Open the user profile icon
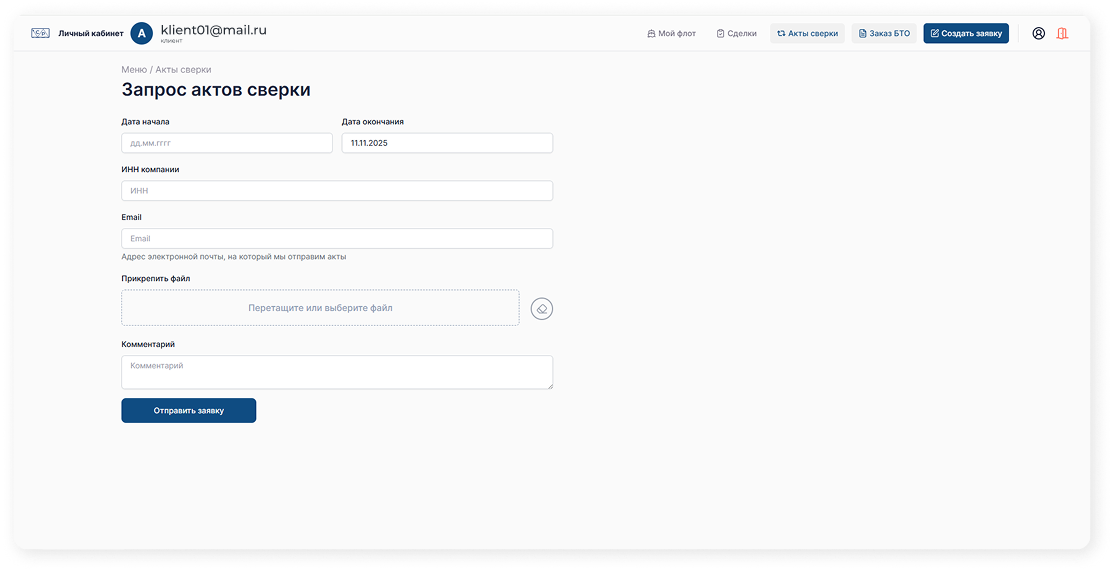 (x=1038, y=33)
